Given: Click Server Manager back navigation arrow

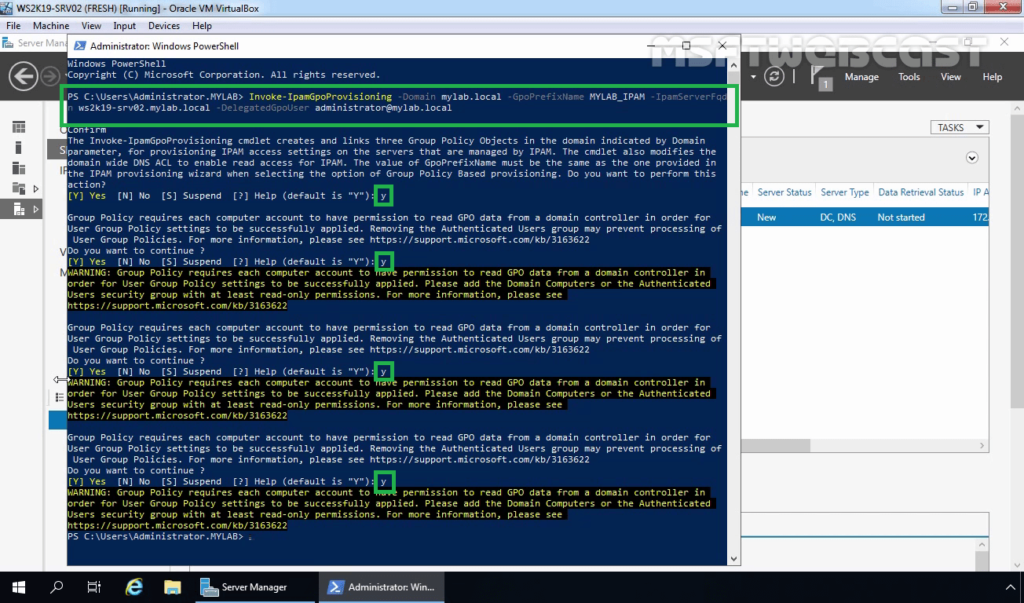Looking at the screenshot, I should (23, 76).
